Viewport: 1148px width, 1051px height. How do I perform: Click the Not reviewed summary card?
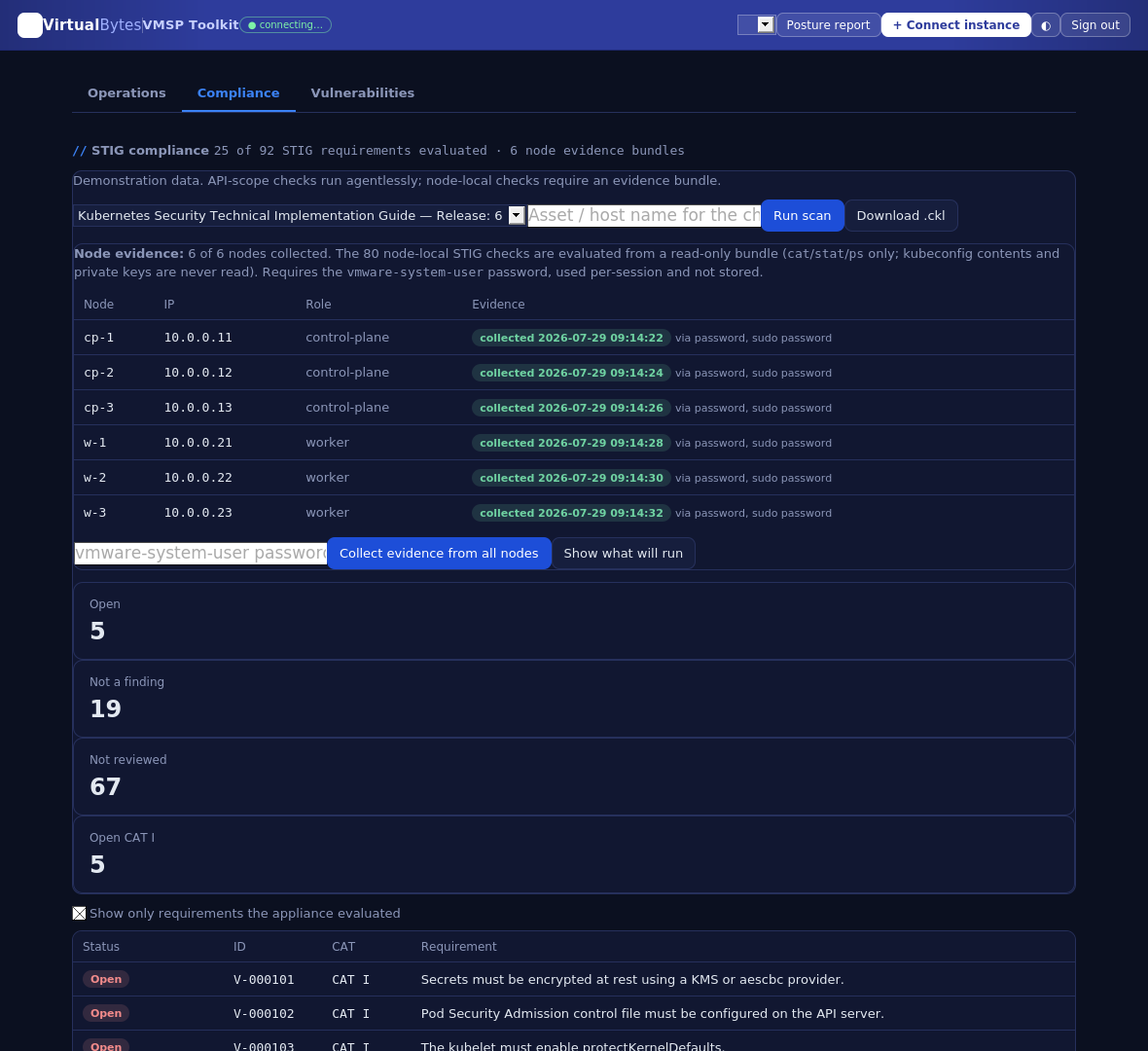pyautogui.click(x=573, y=777)
